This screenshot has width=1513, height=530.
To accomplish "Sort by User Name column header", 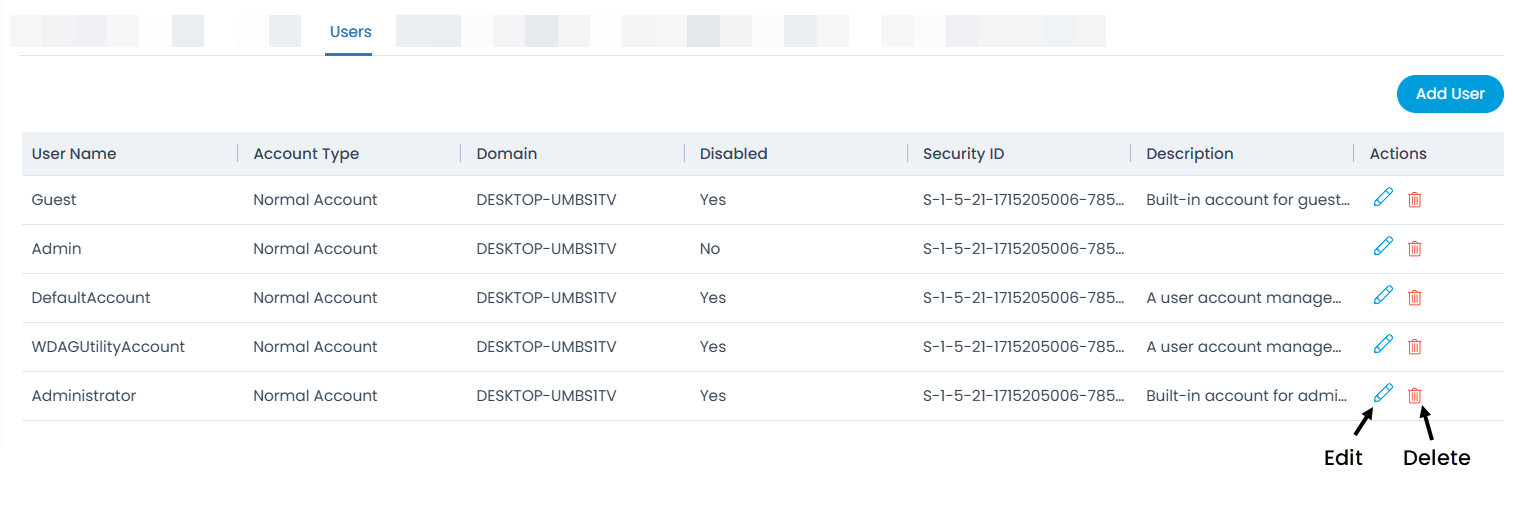I will (74, 154).
